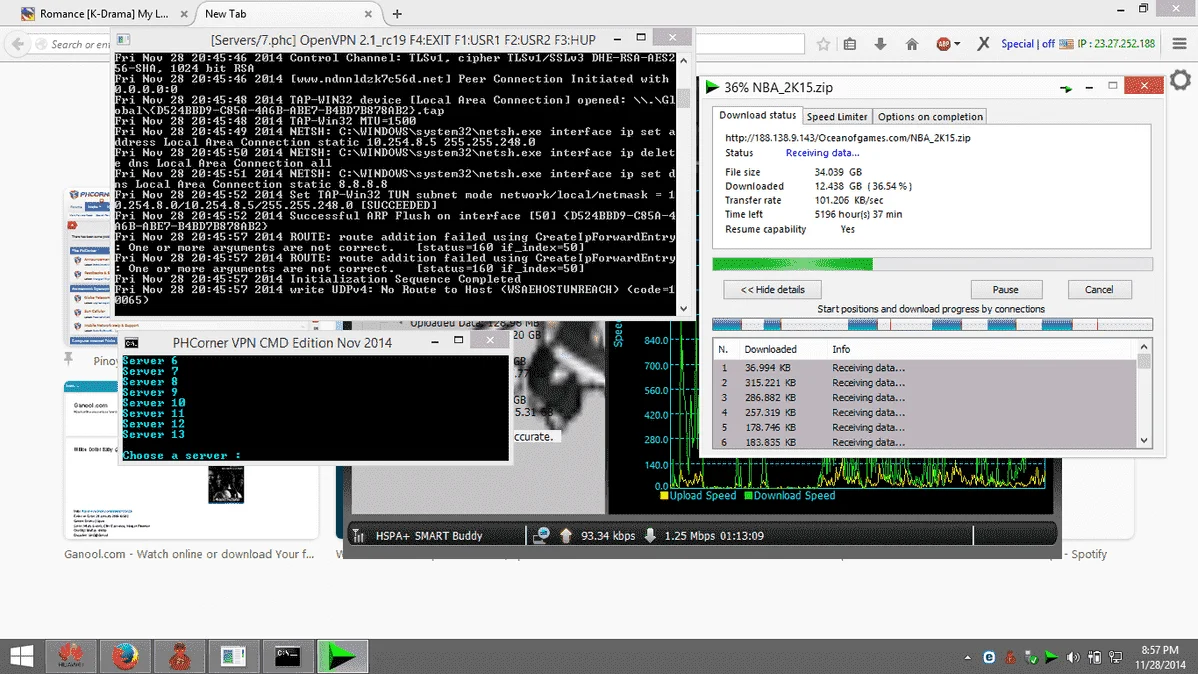The height and width of the screenshot is (674, 1198).
Task: Select connection 3 row with 286.882 KB
Action: coord(925,397)
